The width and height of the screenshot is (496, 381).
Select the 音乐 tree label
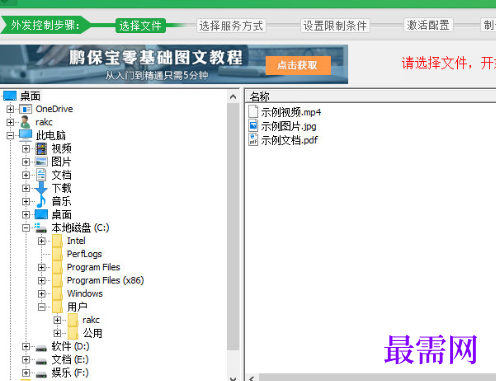(61, 201)
